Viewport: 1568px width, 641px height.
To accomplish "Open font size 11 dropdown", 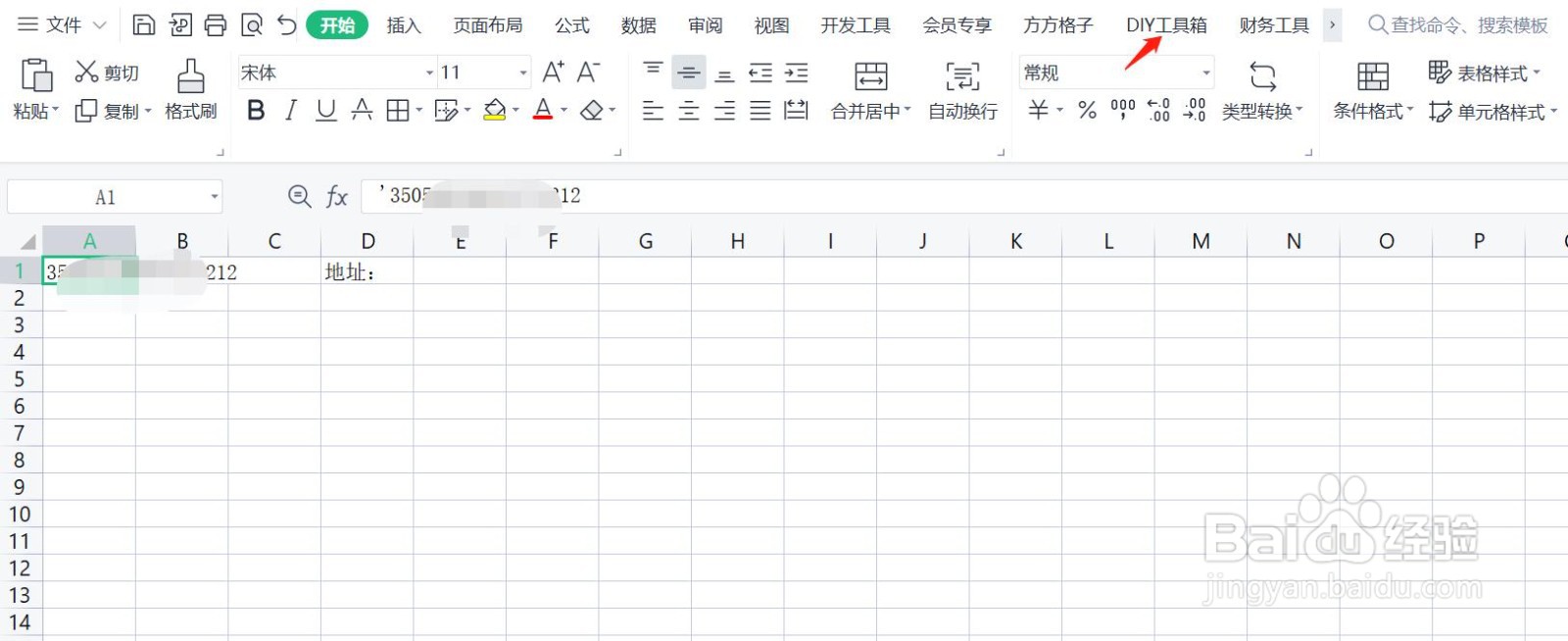I will click(x=523, y=73).
